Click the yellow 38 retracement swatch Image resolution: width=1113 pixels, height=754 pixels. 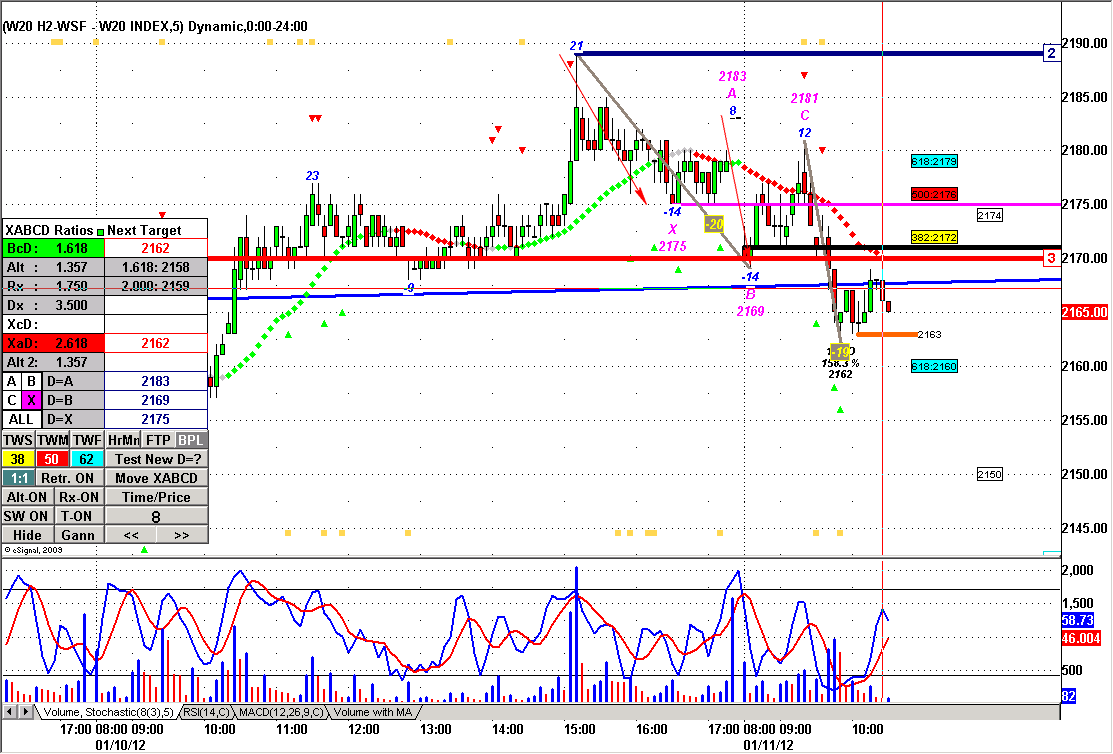[x=18, y=459]
